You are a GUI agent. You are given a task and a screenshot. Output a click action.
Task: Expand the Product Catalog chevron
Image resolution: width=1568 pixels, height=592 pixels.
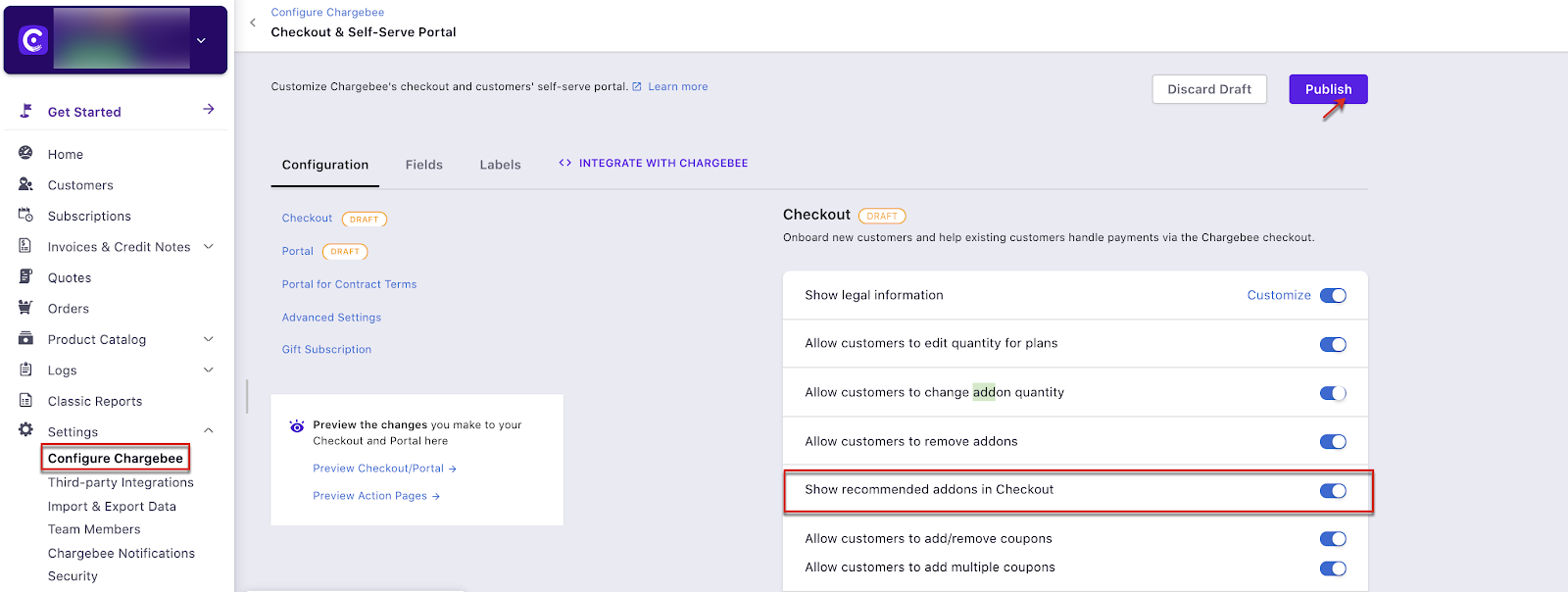209,338
